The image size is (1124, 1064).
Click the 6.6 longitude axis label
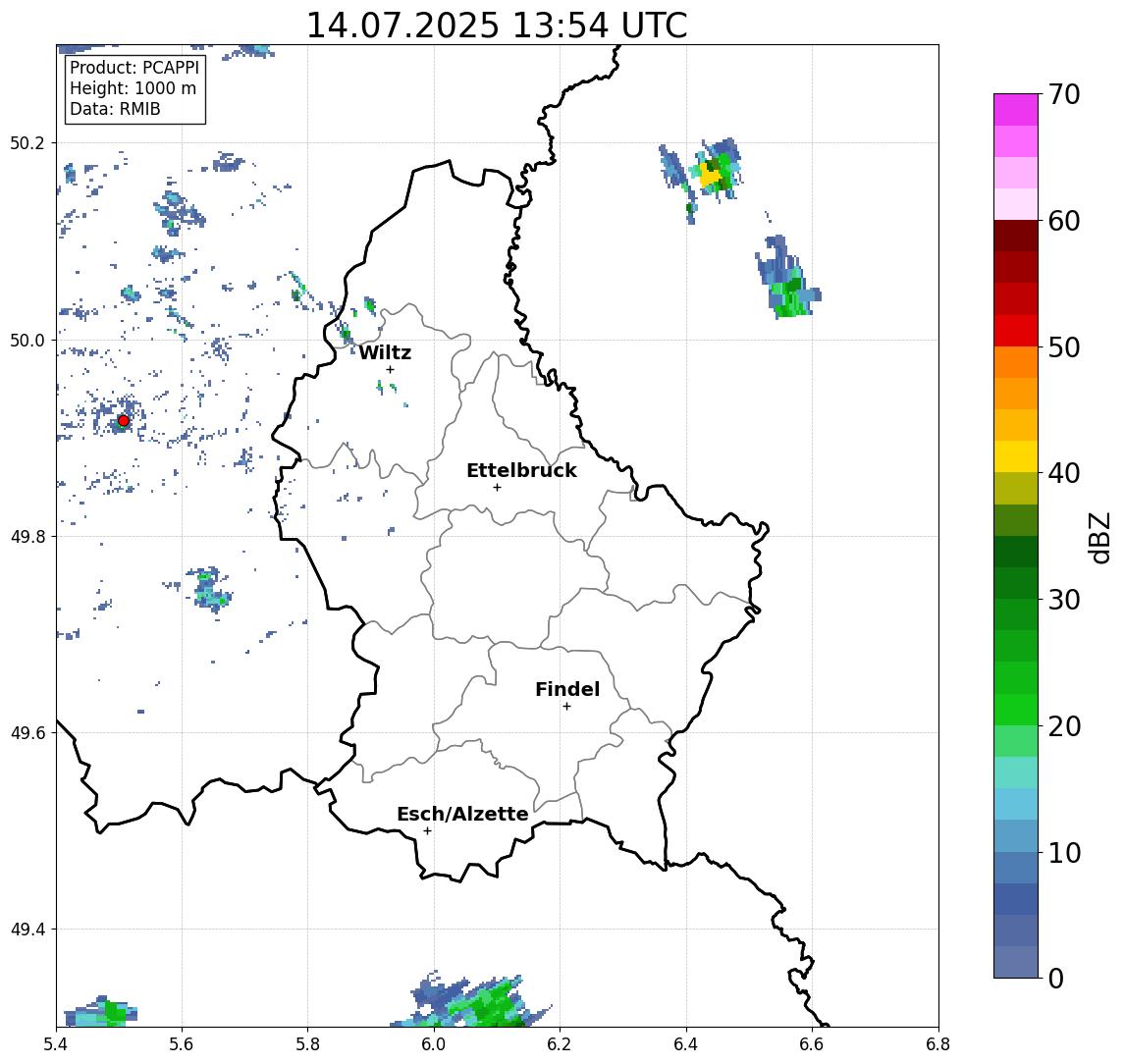click(x=812, y=1044)
